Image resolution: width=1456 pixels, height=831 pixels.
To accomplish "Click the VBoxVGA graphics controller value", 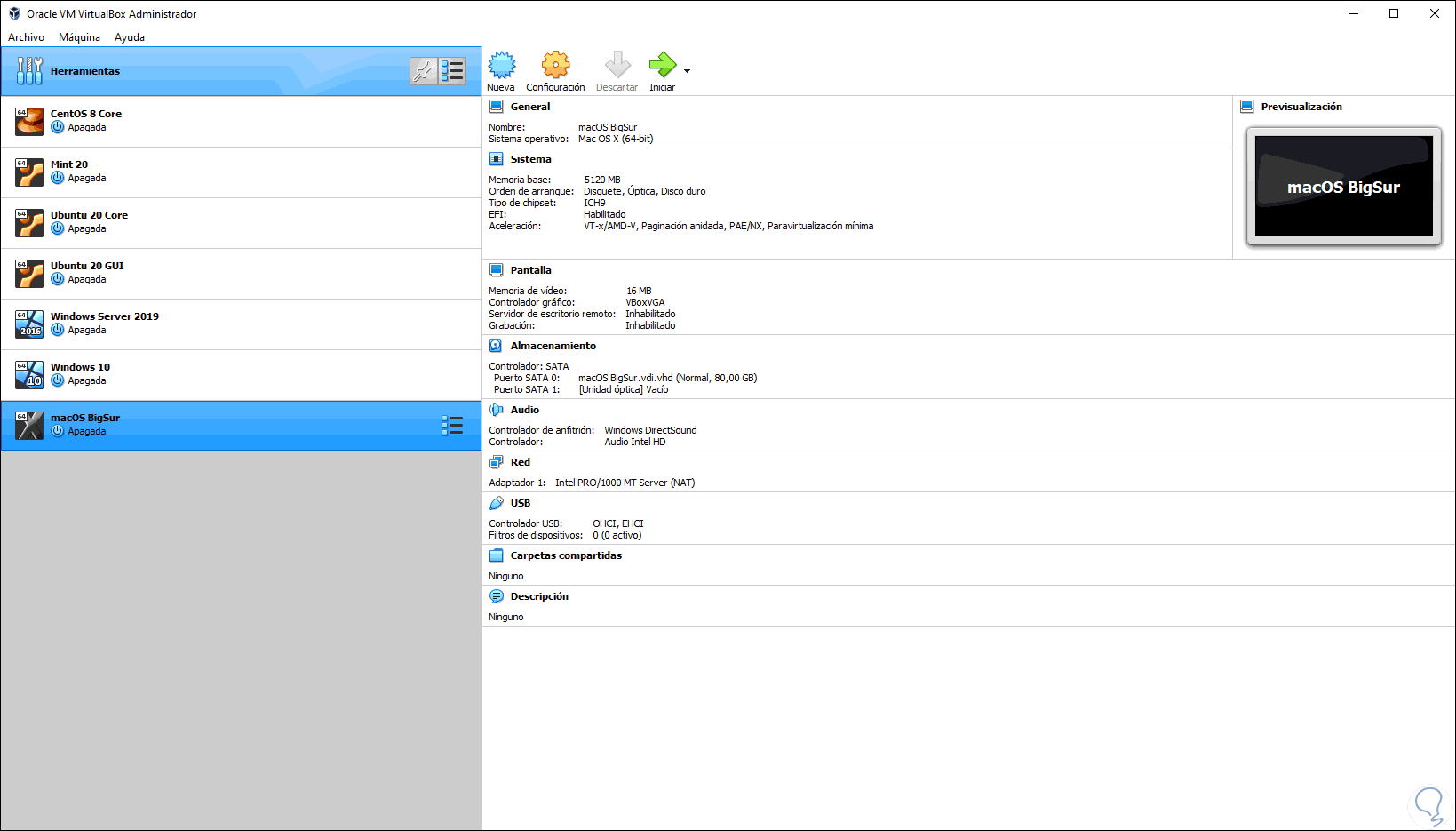I will click(645, 302).
